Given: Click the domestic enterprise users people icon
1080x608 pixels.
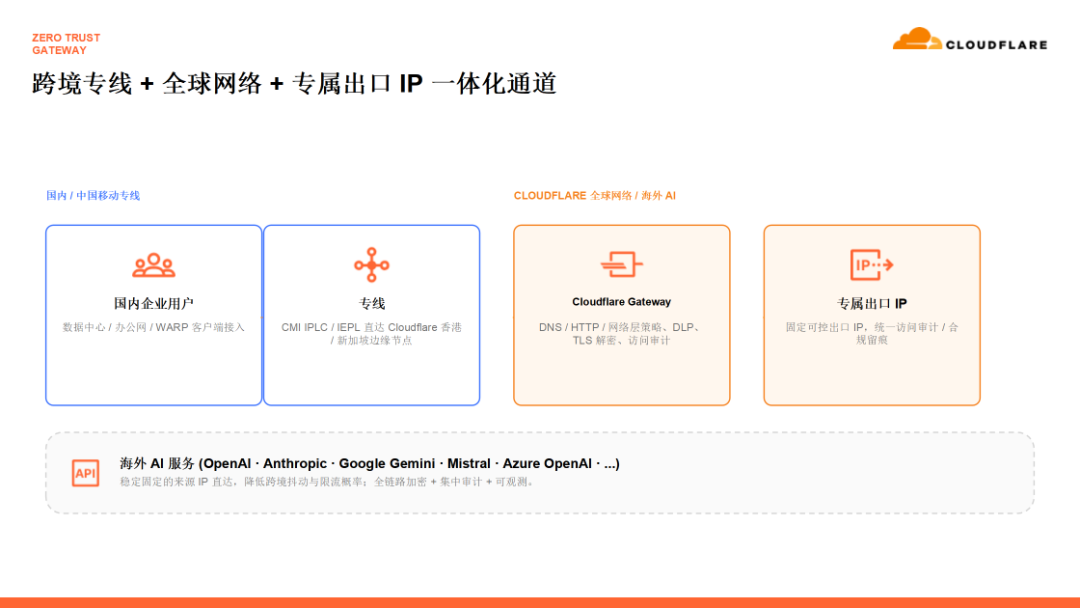Looking at the screenshot, I should click(154, 265).
